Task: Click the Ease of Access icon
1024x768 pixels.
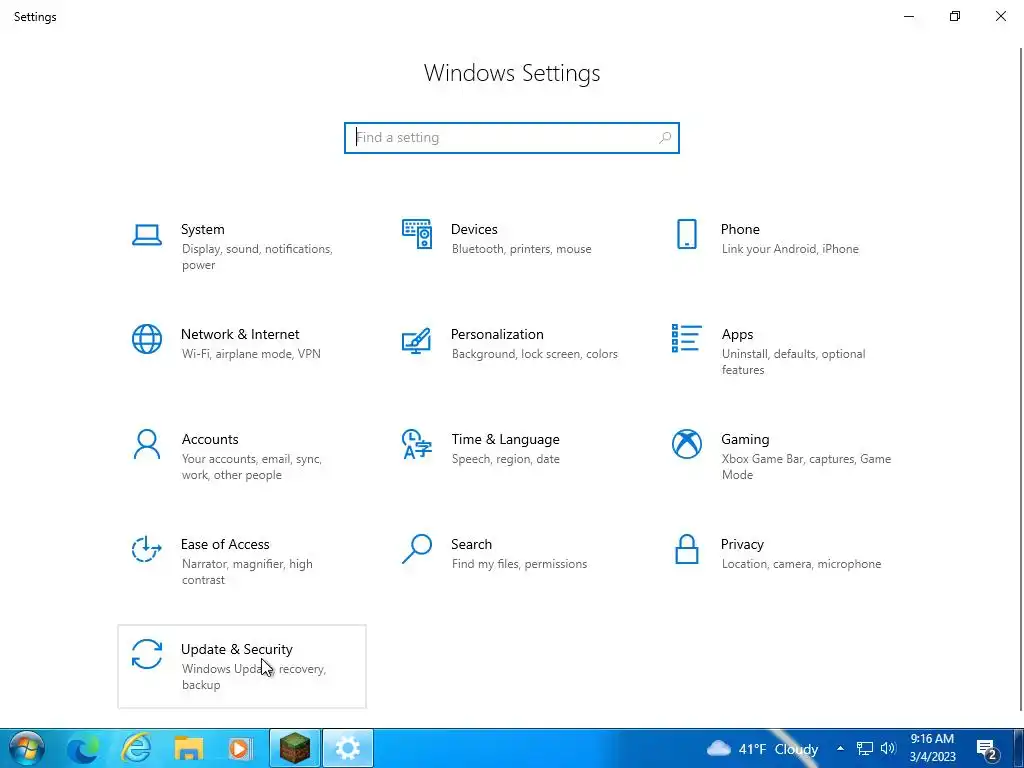Action: point(146,549)
